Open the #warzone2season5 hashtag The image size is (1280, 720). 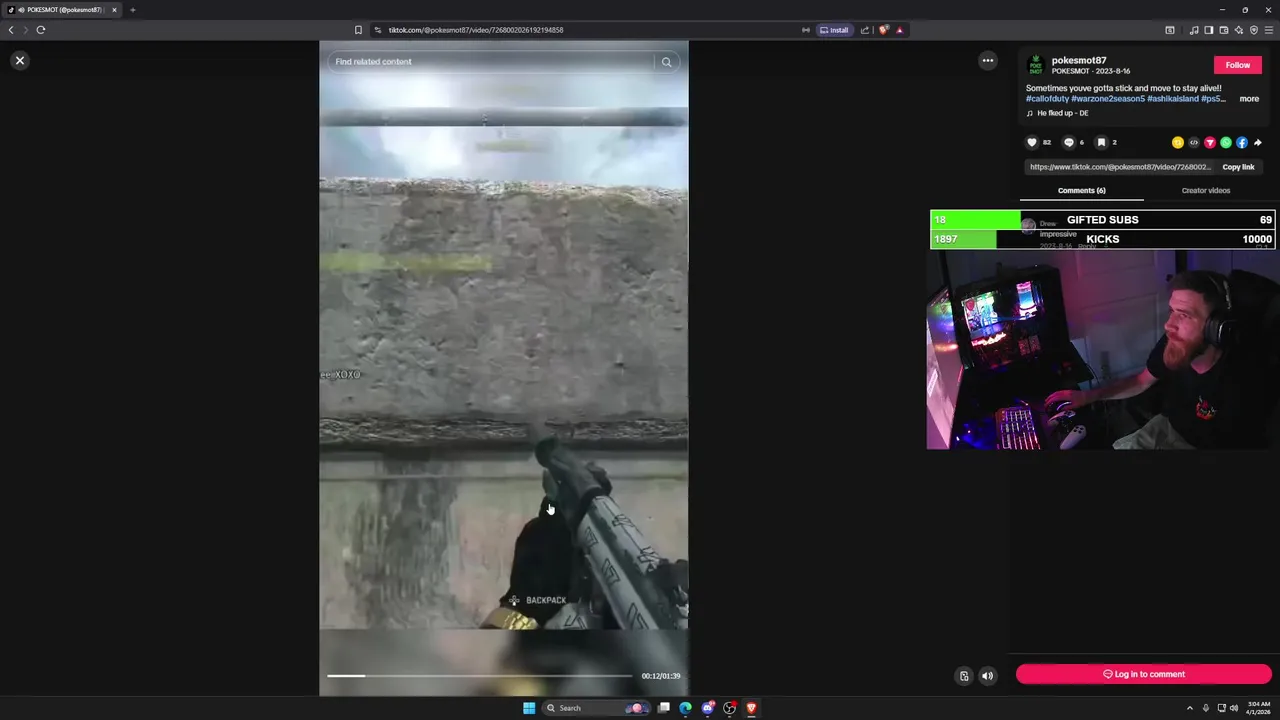1107,99
